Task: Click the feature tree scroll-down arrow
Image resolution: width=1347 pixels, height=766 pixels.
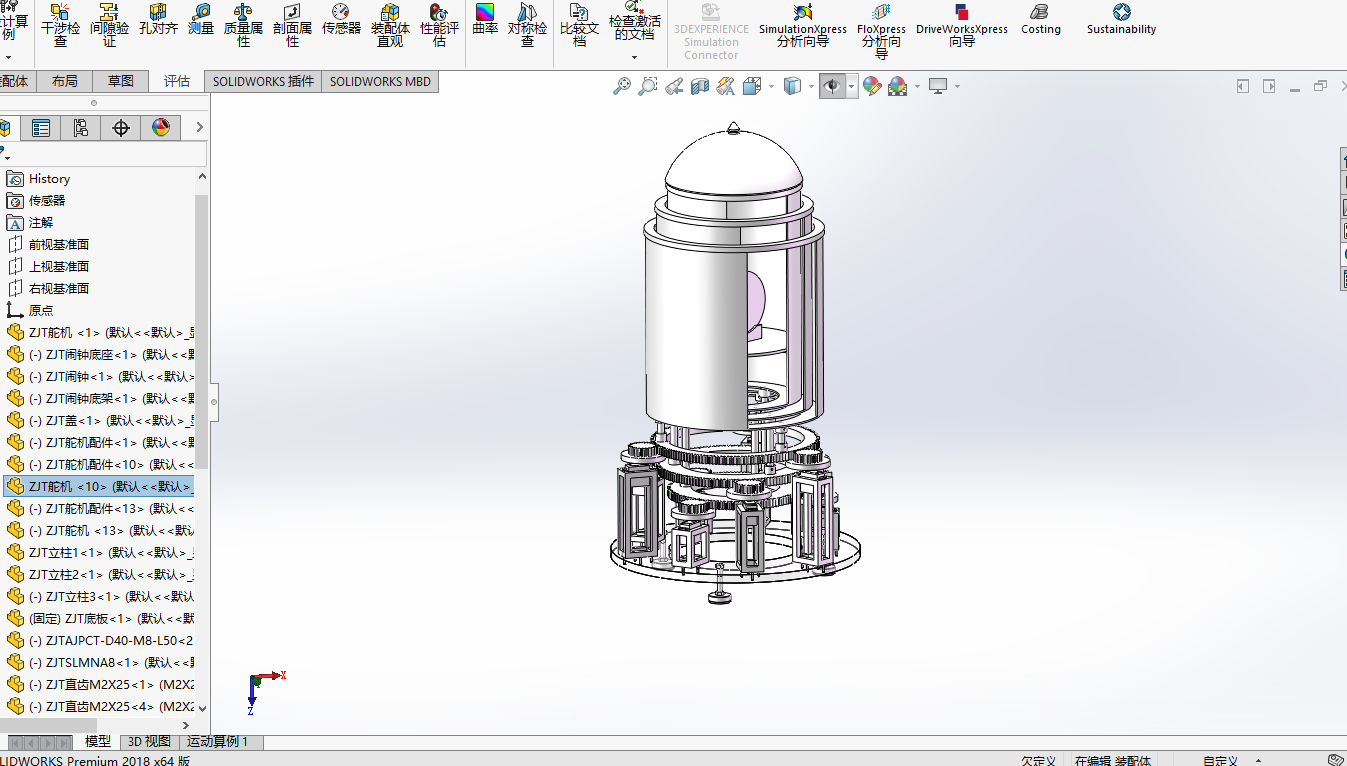Action: (x=202, y=707)
